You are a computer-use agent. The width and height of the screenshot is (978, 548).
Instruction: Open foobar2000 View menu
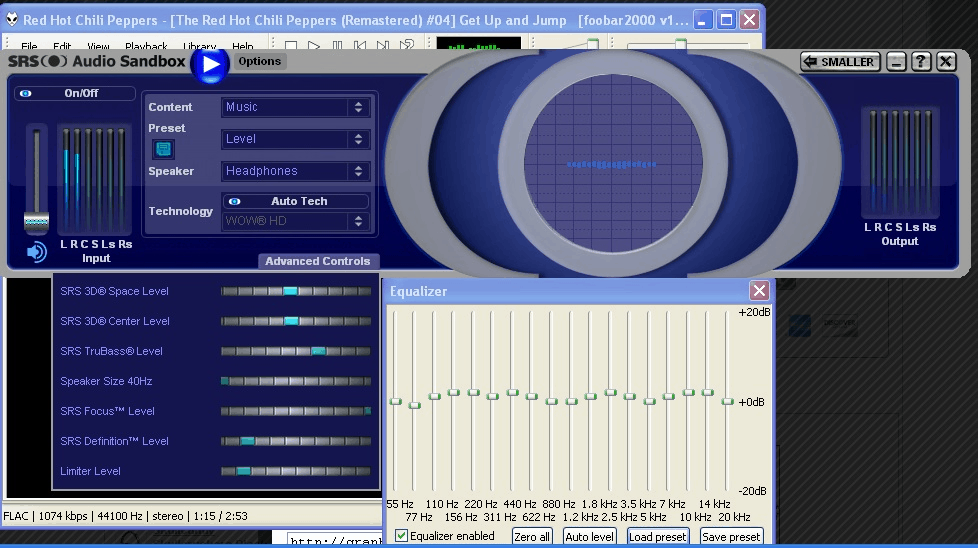pyautogui.click(x=98, y=46)
